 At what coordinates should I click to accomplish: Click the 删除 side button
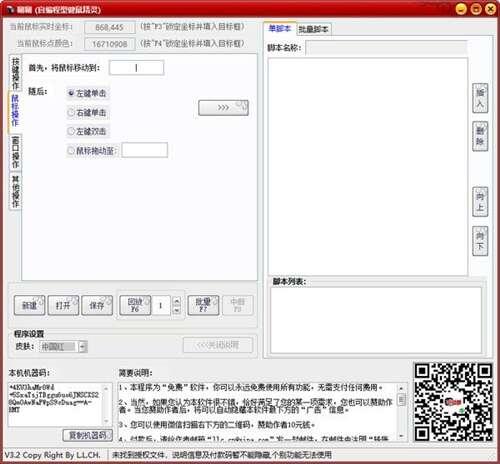click(x=480, y=137)
